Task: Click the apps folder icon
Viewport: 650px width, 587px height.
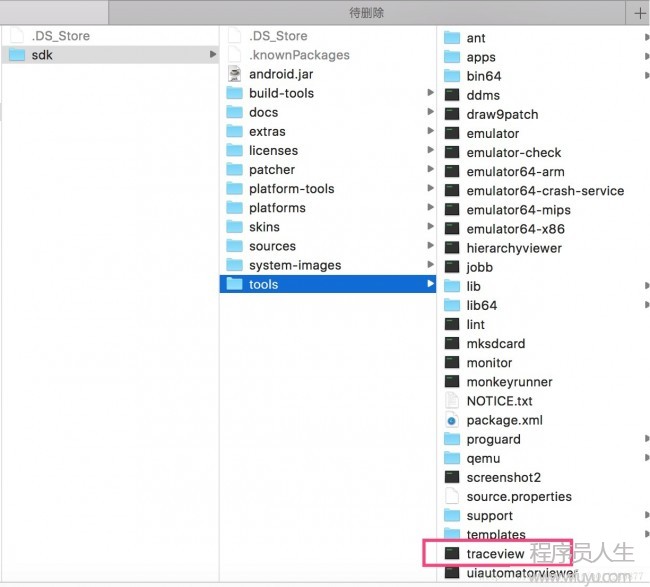Action: [x=452, y=57]
